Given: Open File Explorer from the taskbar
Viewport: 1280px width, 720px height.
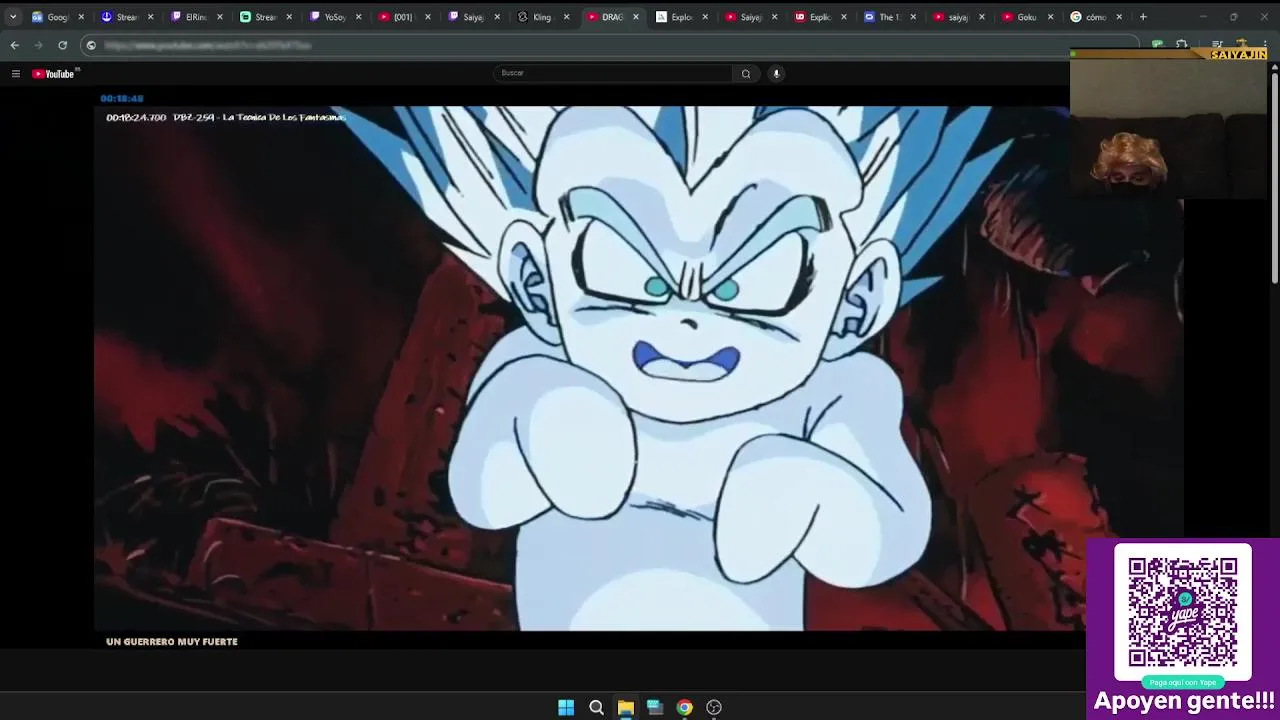Looking at the screenshot, I should click(x=625, y=707).
